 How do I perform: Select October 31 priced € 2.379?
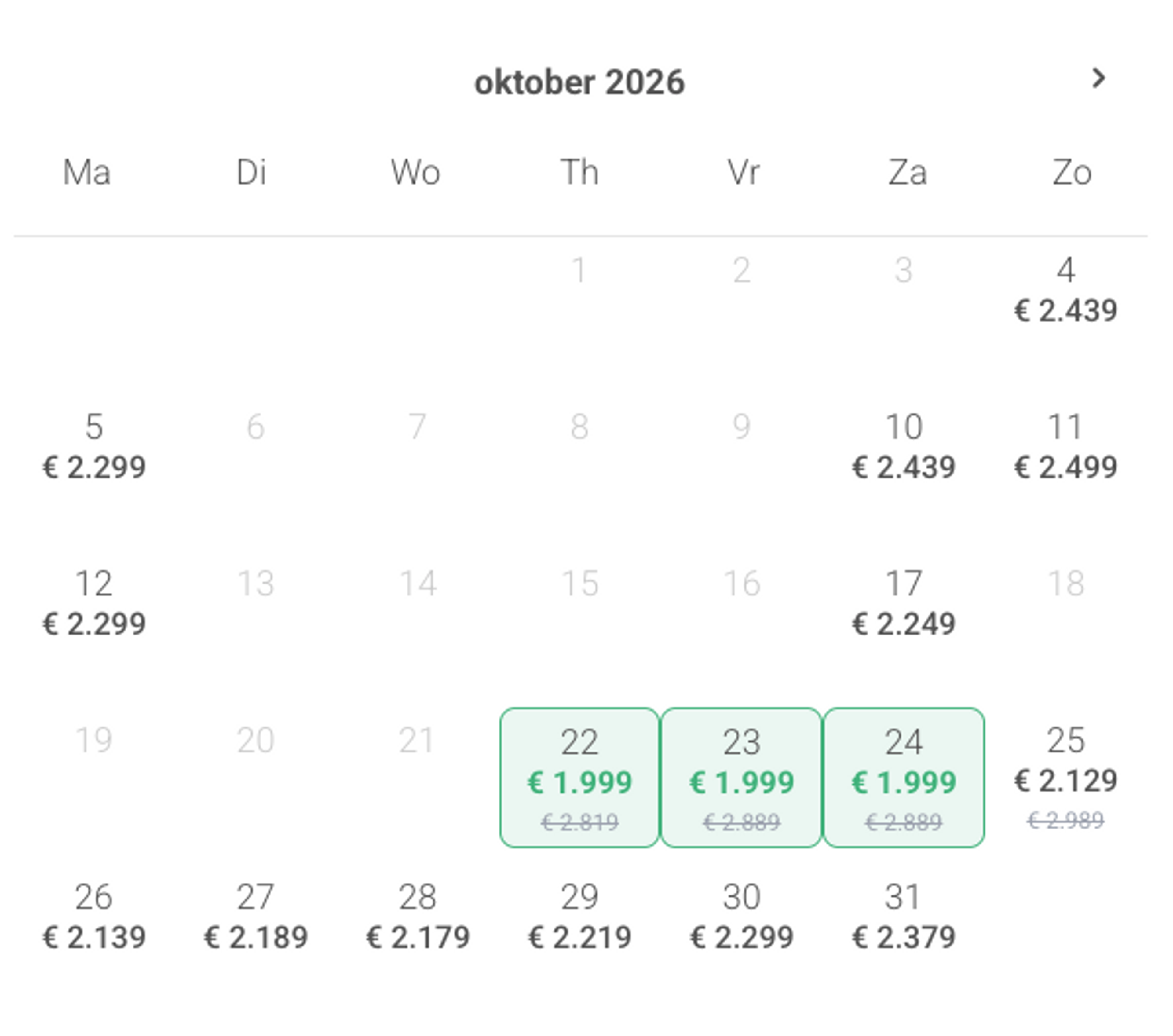pos(904,917)
